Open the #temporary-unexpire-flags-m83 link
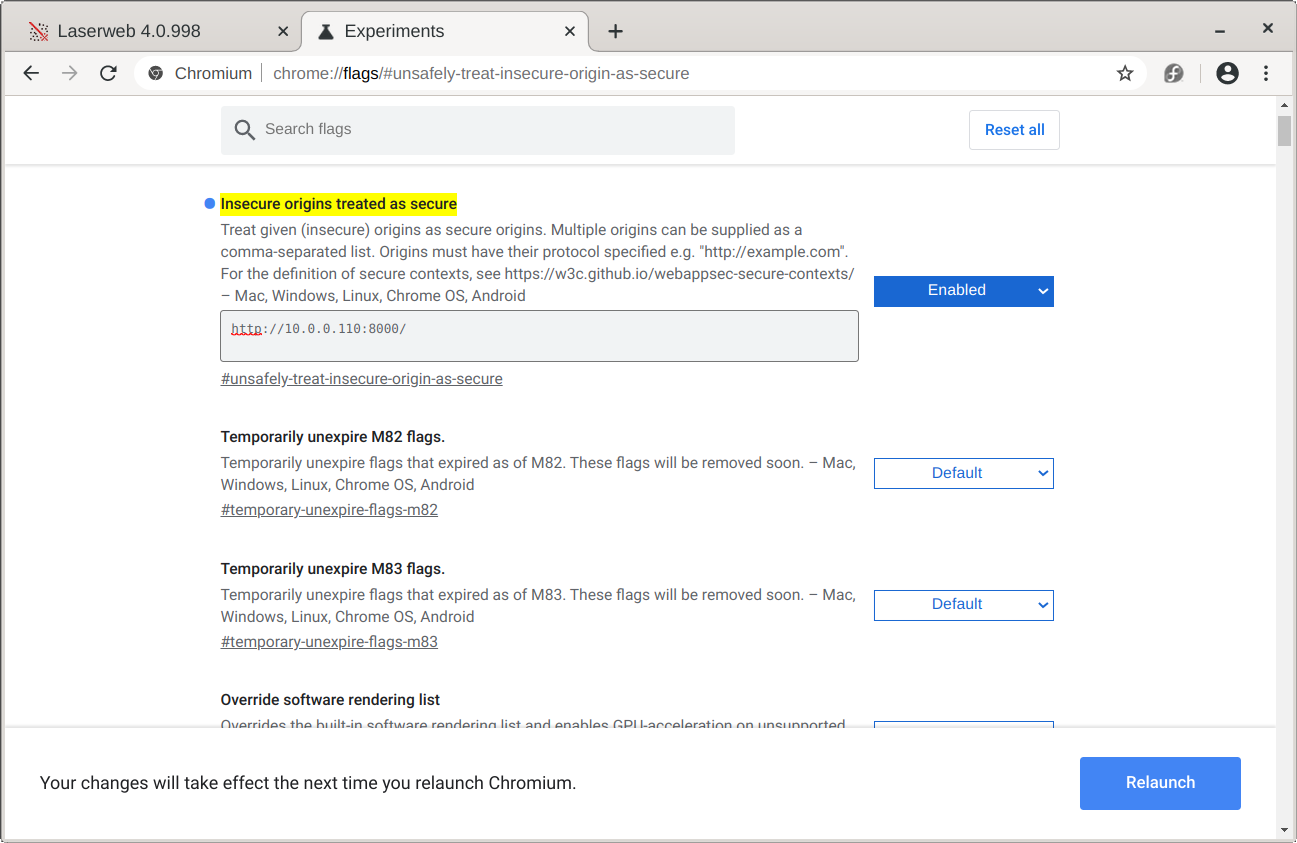1297x843 pixels. [x=329, y=642]
